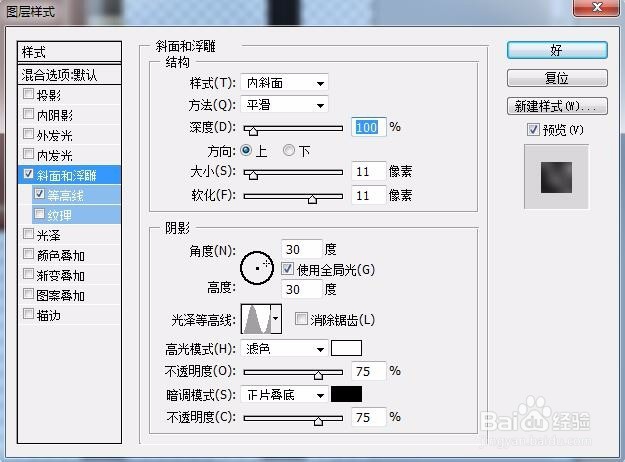Select the 样式 header in the list
Image resolution: width=625 pixels, height=462 pixels.
coord(69,52)
